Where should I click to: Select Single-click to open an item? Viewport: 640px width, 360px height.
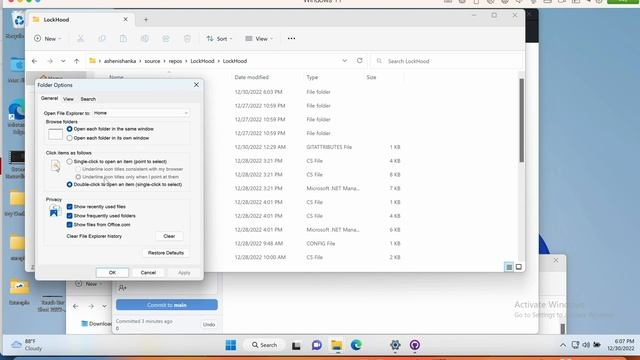pyautogui.click(x=69, y=162)
